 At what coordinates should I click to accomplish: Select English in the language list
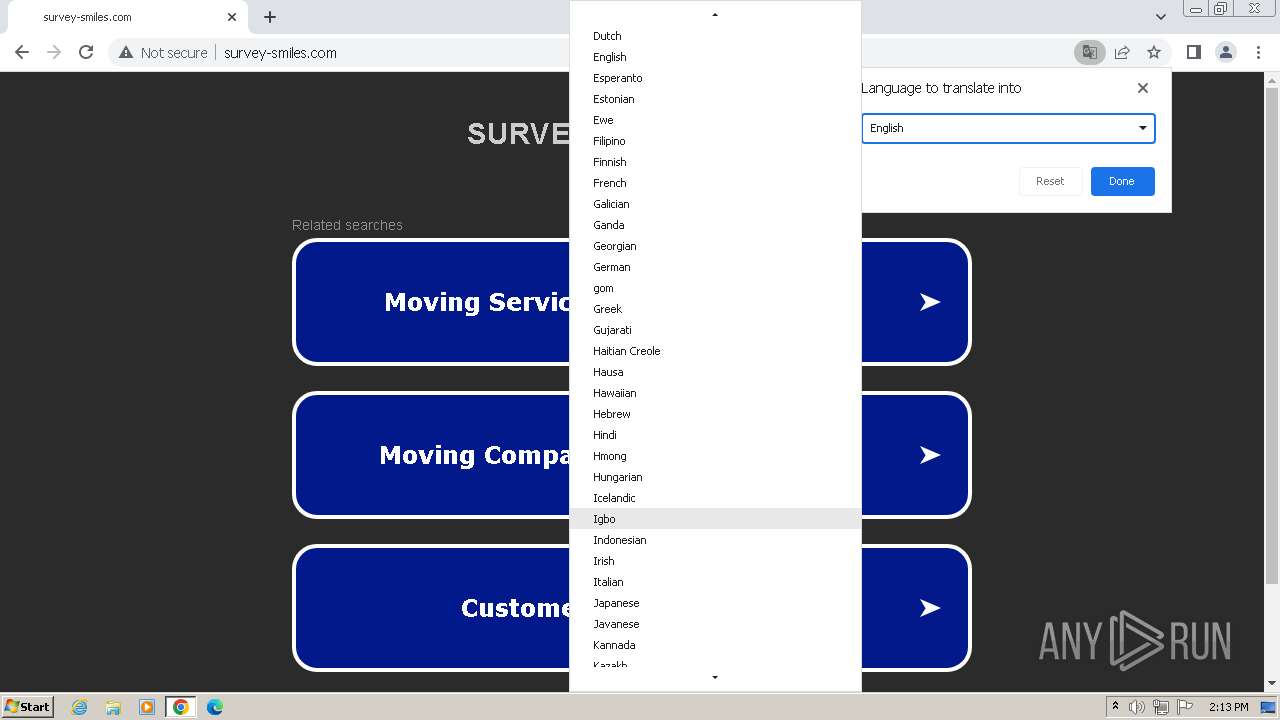click(x=715, y=57)
